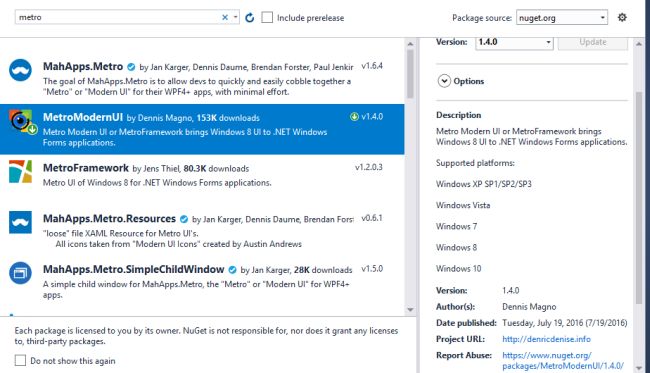Select the MahApps.Metro.SimpleChildWindow package title
Screen dimensions: 650x373
coord(133,269)
